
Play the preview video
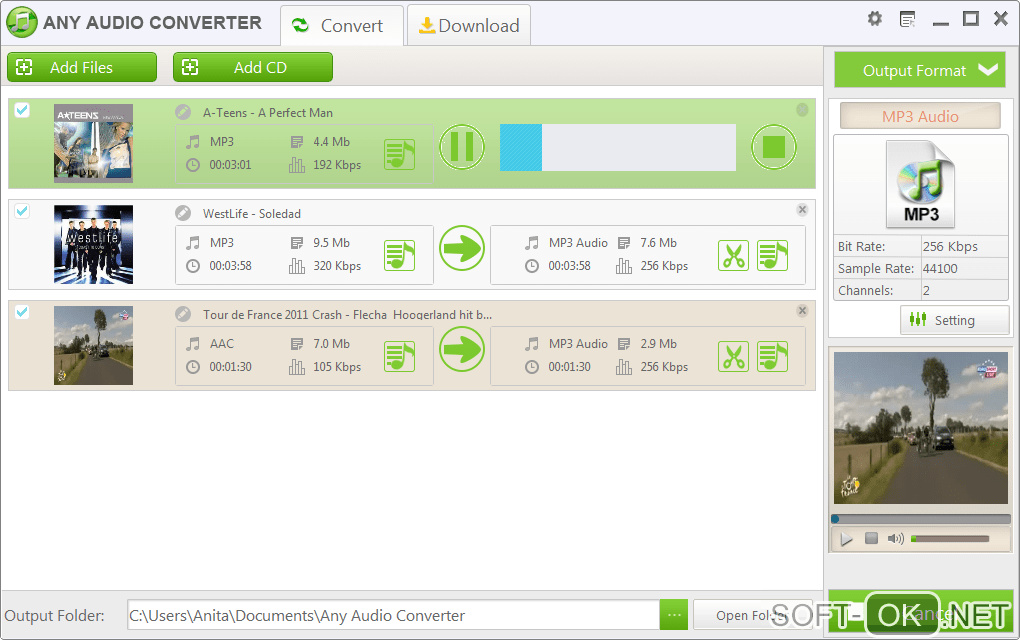click(846, 539)
